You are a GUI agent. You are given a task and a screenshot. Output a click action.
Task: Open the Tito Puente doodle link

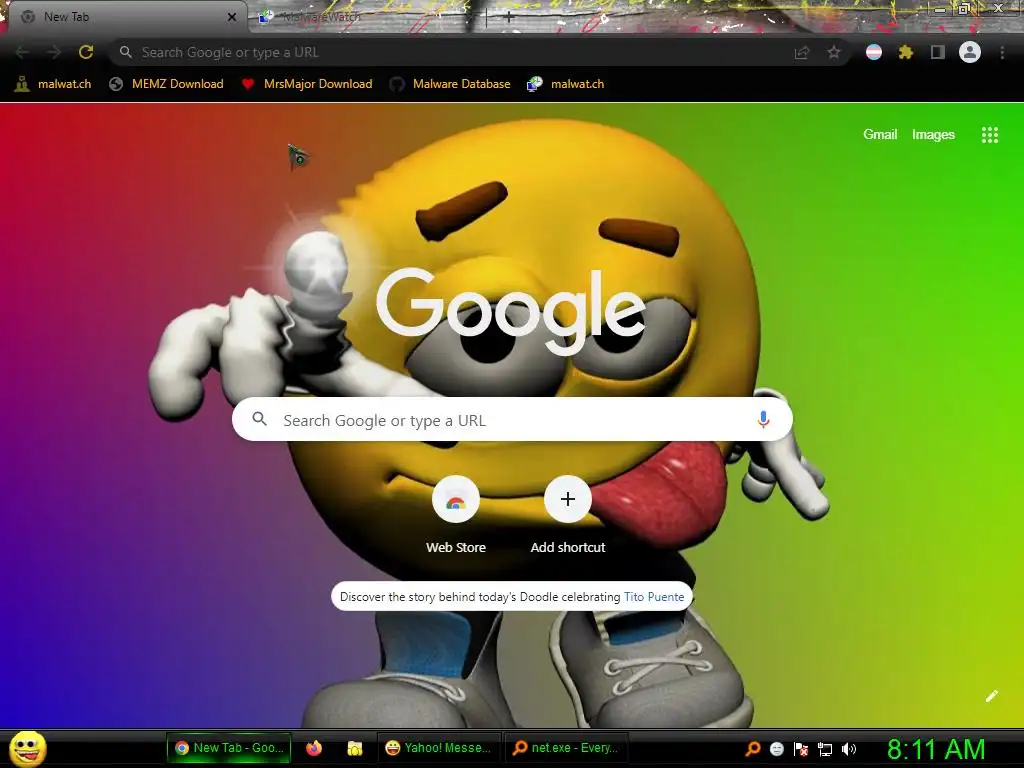coord(654,597)
